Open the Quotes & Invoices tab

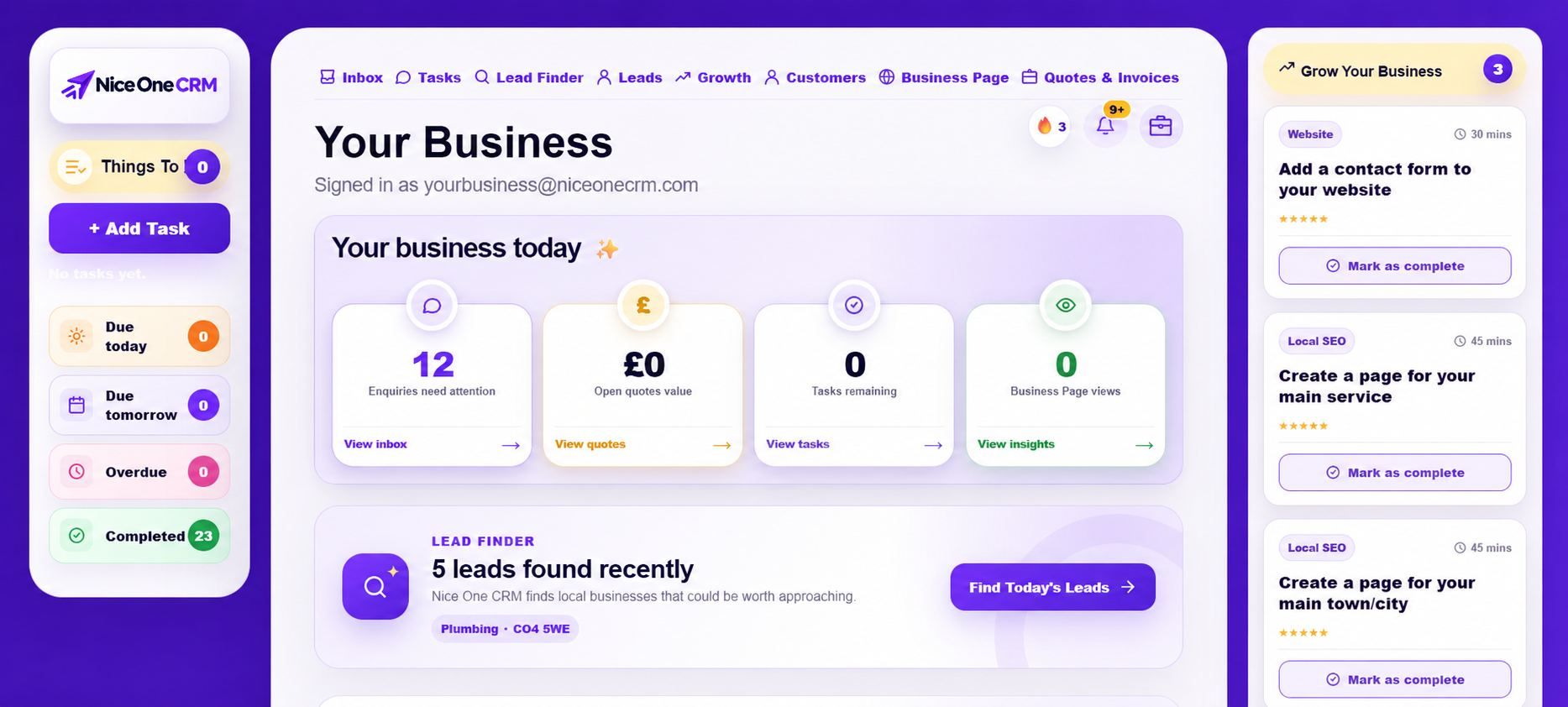pyautogui.click(x=1100, y=77)
